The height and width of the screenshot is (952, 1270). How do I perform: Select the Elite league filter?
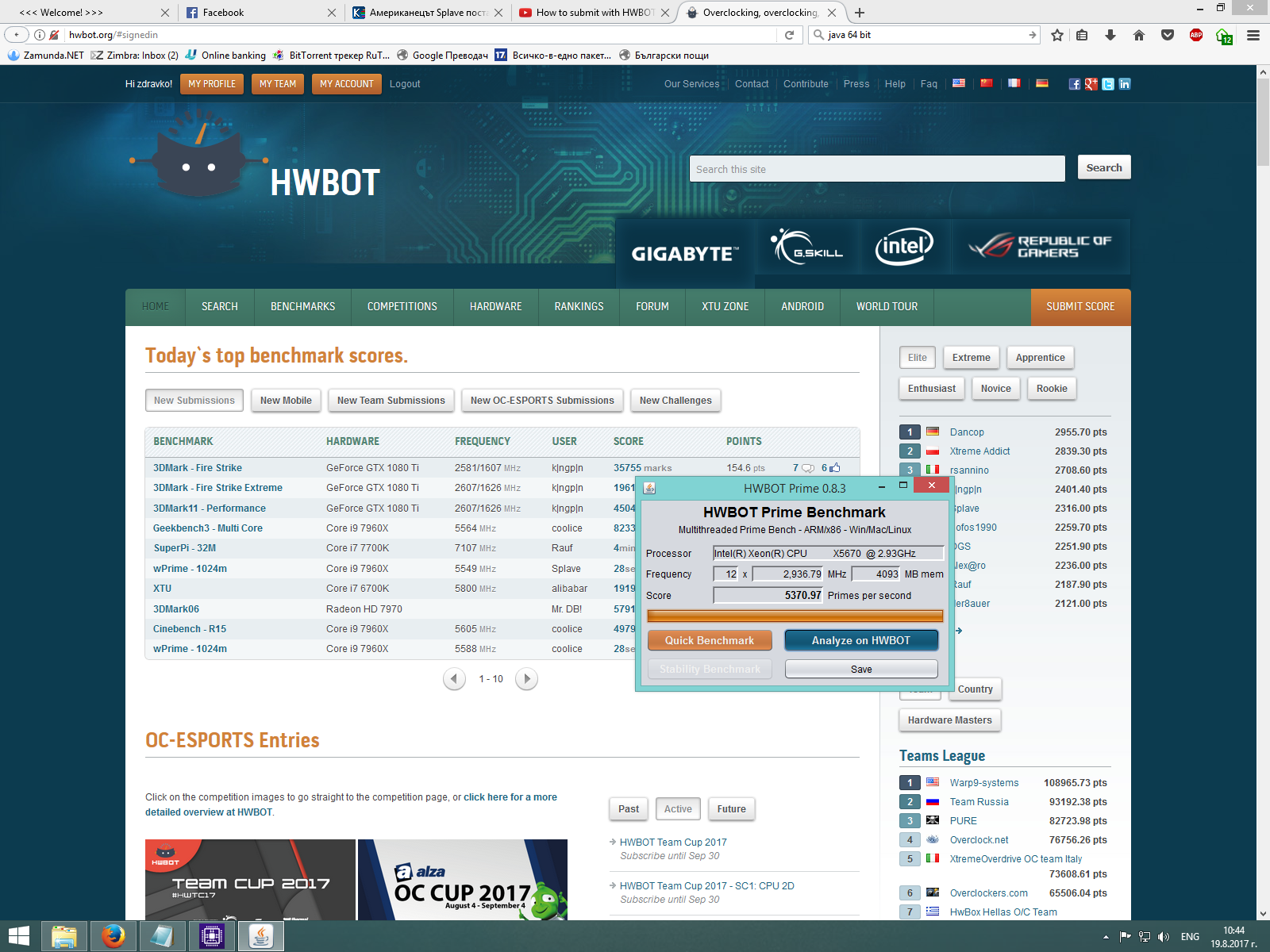[x=918, y=358]
